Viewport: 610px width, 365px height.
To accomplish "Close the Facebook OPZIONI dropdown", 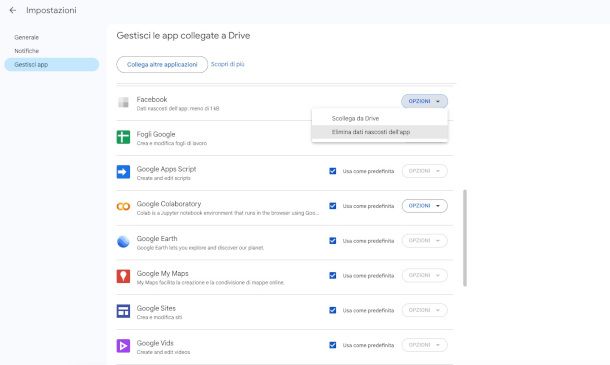I will click(x=424, y=101).
